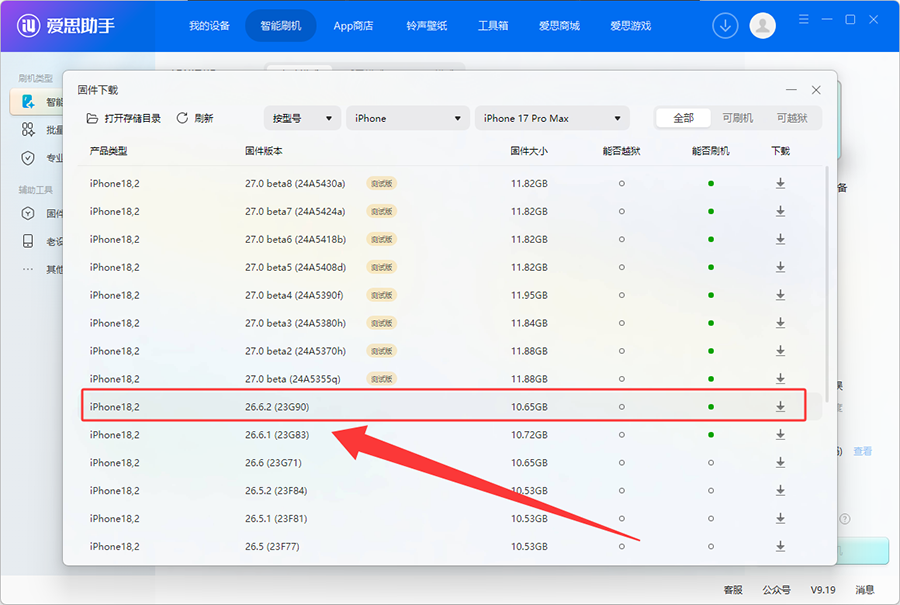Screen dimensions: 900x605
Task: Click the 查看 link behind the dialog
Action: [x=862, y=451]
